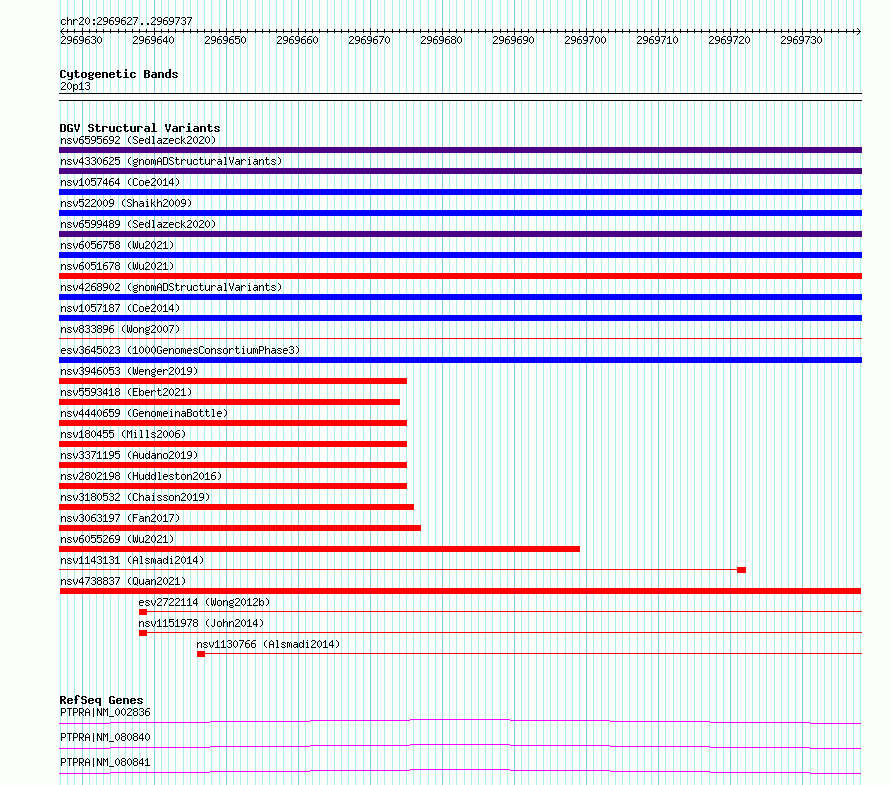
Task: Click variant nsv833896 (Wong2007) label
Action: [120, 329]
